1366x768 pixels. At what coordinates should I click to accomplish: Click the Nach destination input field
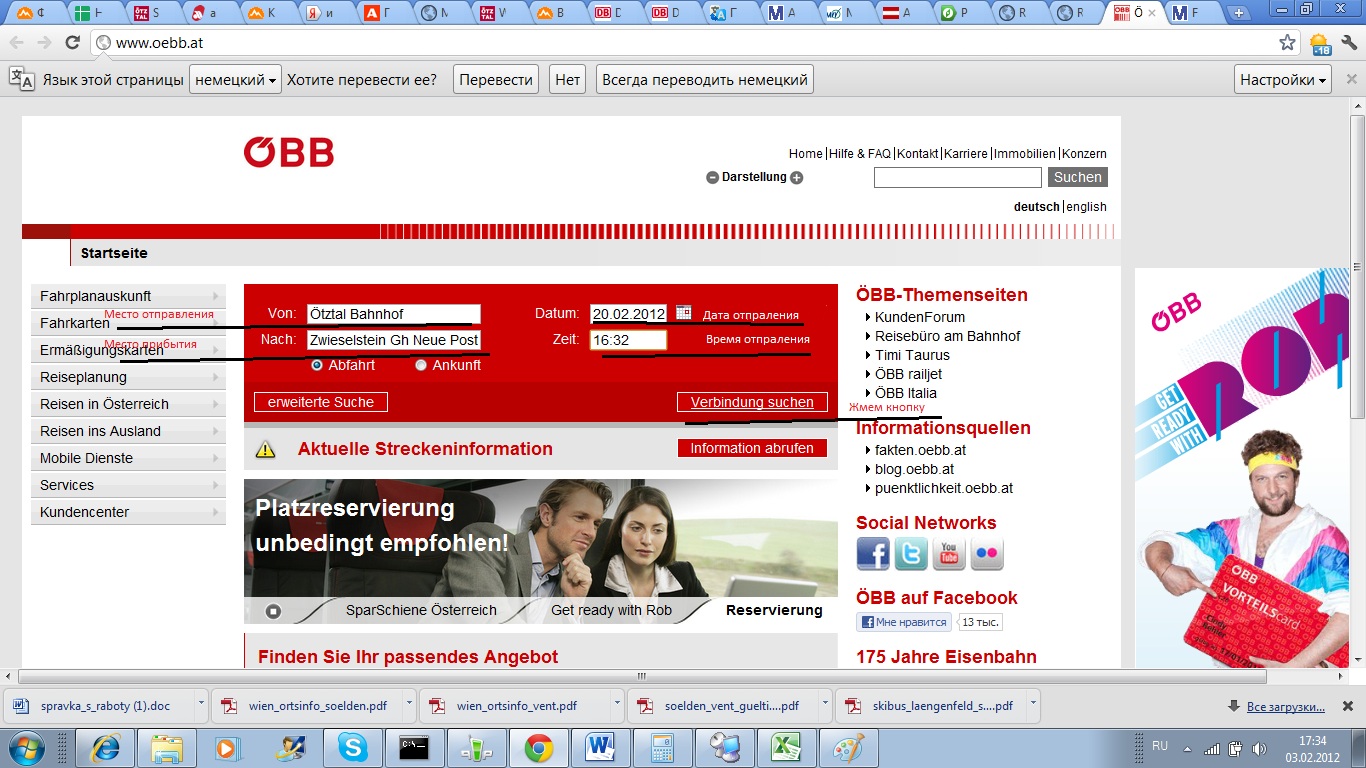pos(393,340)
